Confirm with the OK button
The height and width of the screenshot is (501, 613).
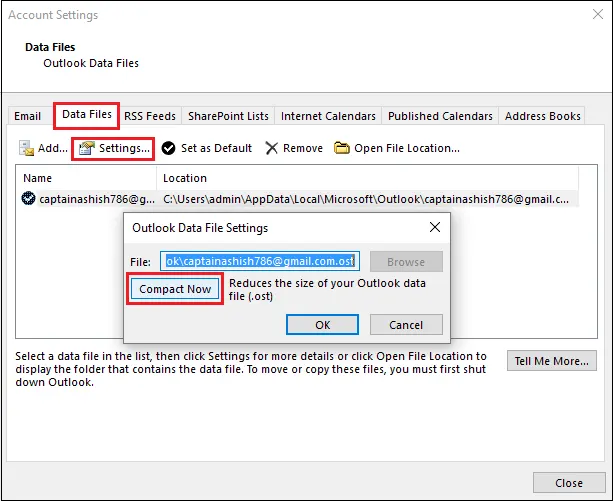point(323,325)
